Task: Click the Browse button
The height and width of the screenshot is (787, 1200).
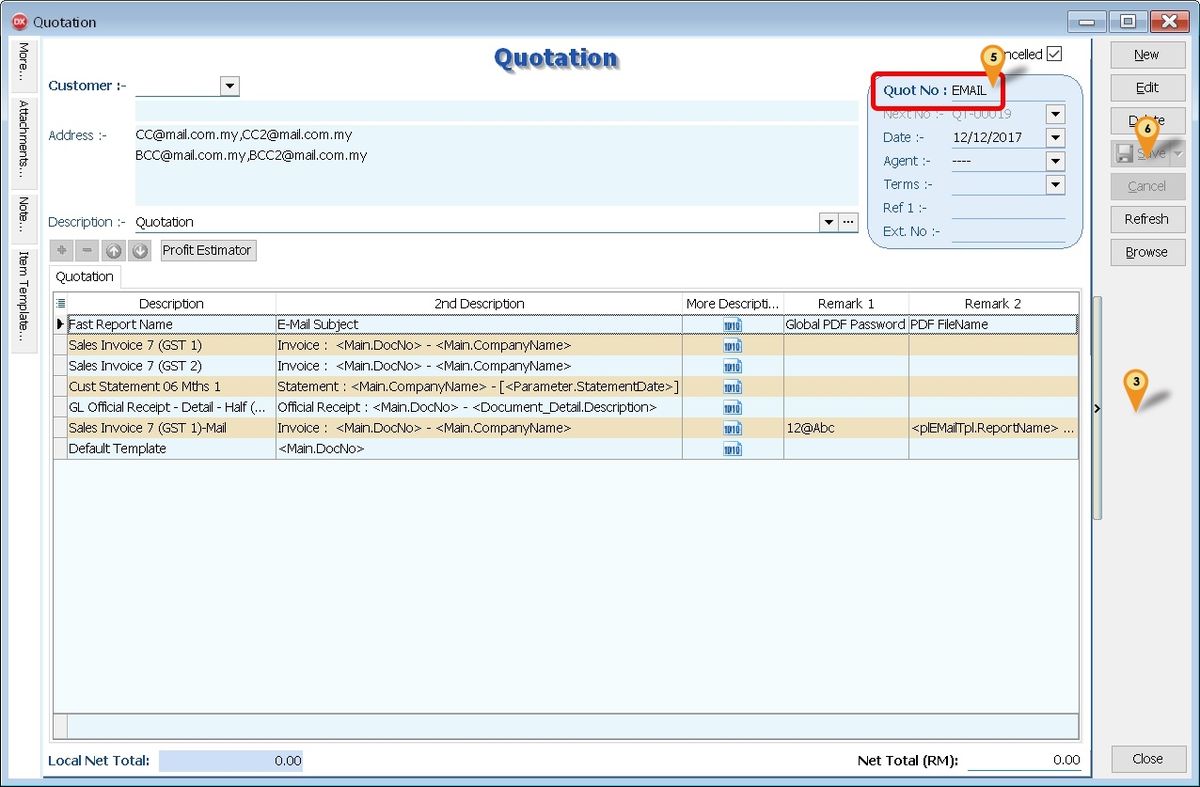Action: 1146,252
